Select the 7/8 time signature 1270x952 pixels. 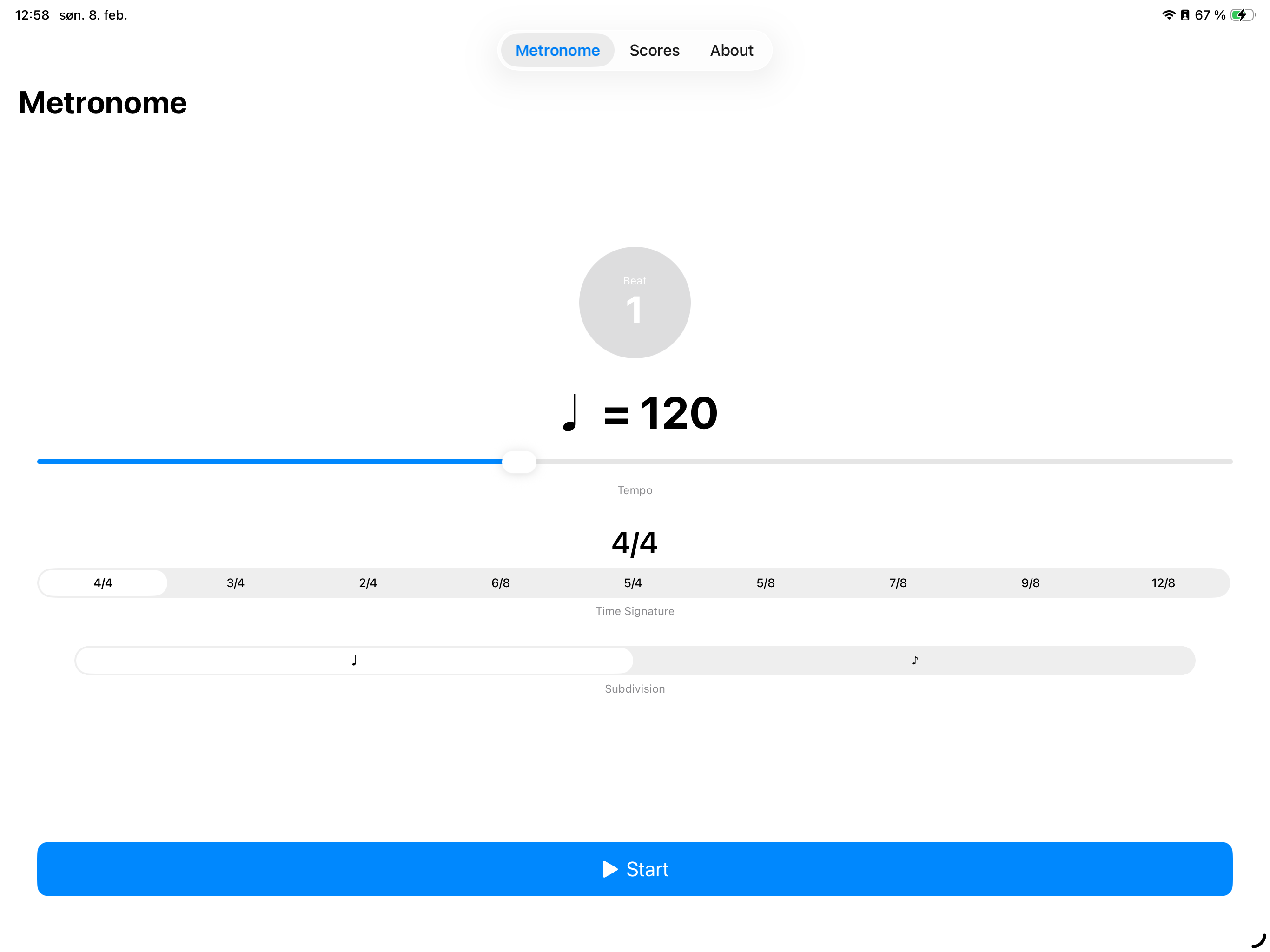898,583
